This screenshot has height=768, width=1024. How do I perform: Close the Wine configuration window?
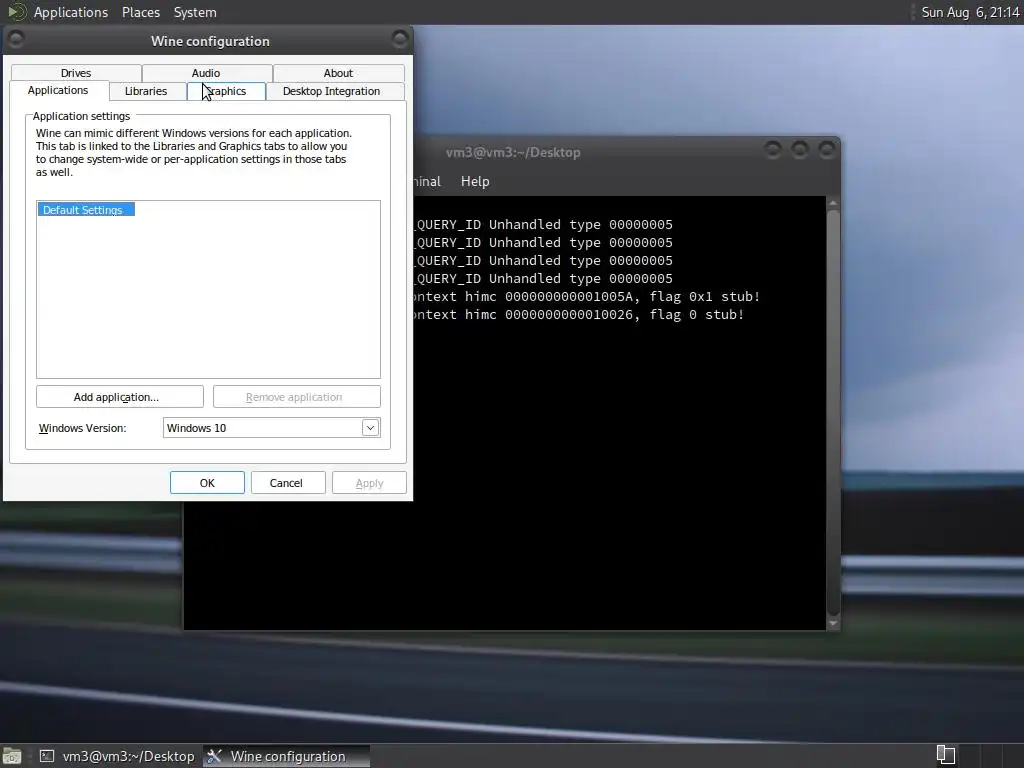tap(400, 39)
